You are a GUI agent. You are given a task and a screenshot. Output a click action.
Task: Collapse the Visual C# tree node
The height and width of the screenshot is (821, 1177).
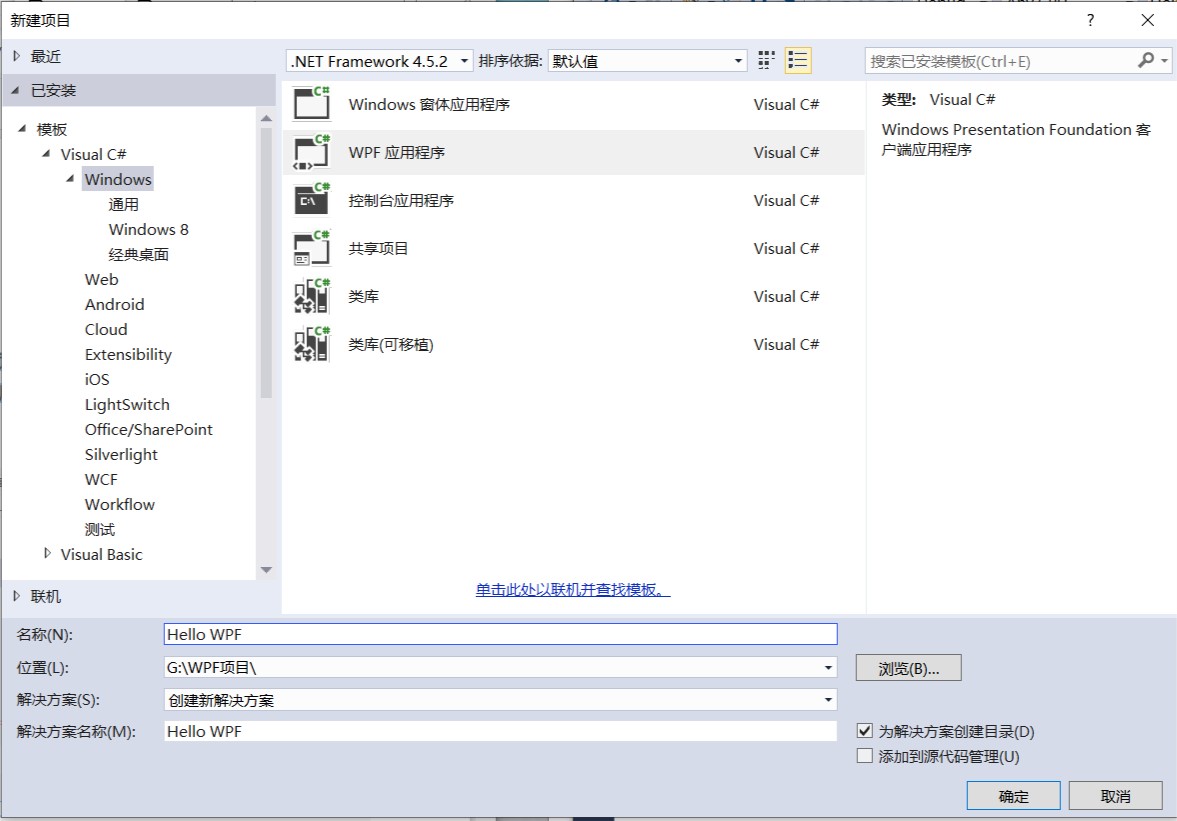coord(47,154)
